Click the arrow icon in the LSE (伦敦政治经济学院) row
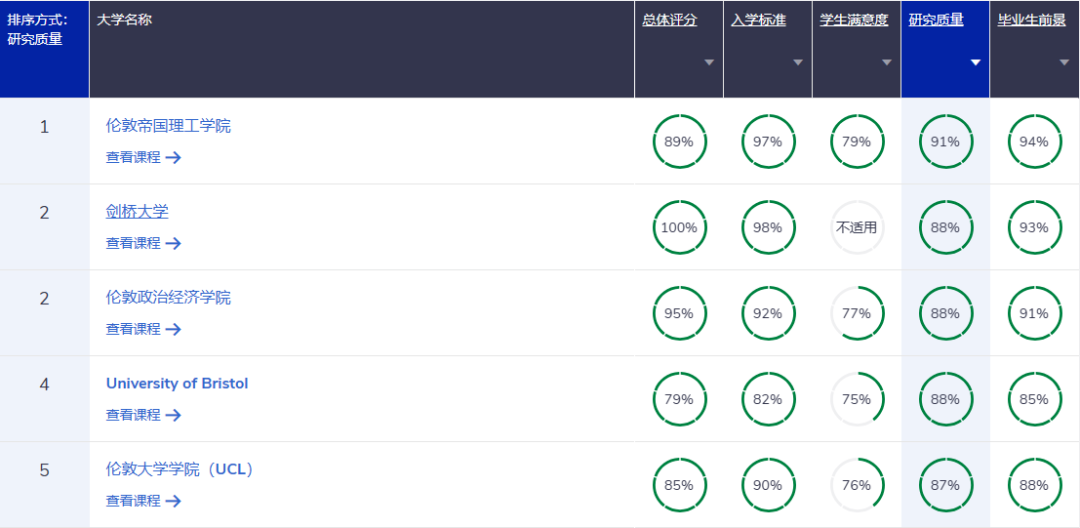Screen dimensions: 1080x528 point(173,329)
